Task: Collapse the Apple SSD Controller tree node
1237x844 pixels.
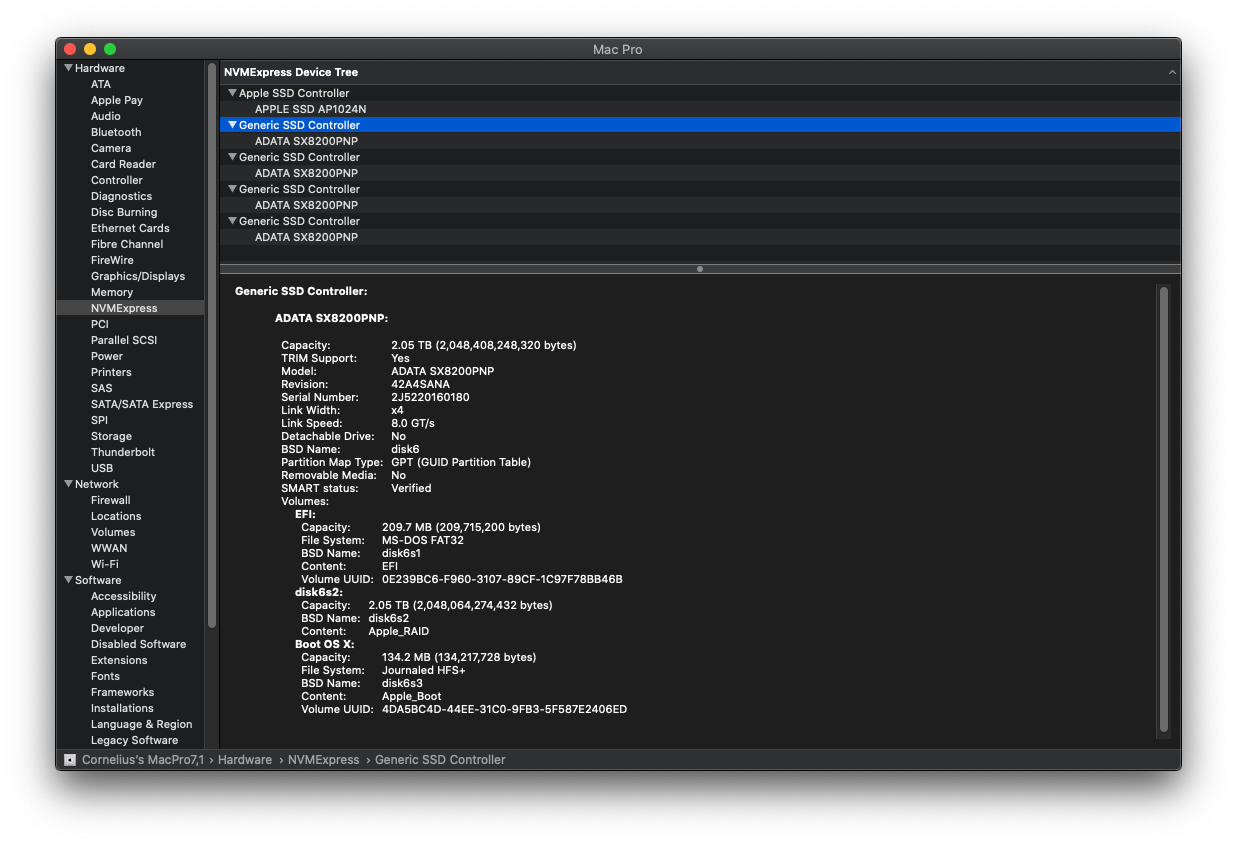Action: click(x=232, y=93)
